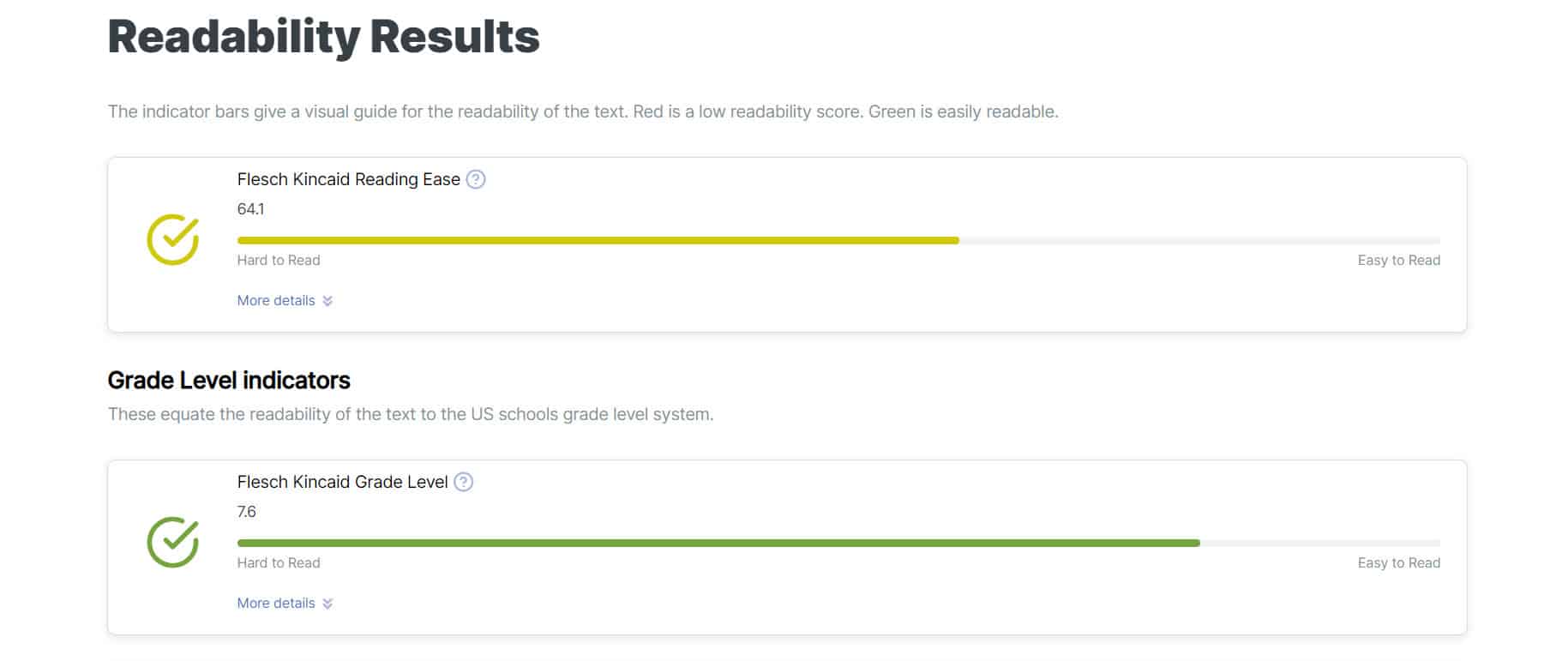Expand More details under Reading Ease score
The height and width of the screenshot is (661, 1568).
point(274,301)
